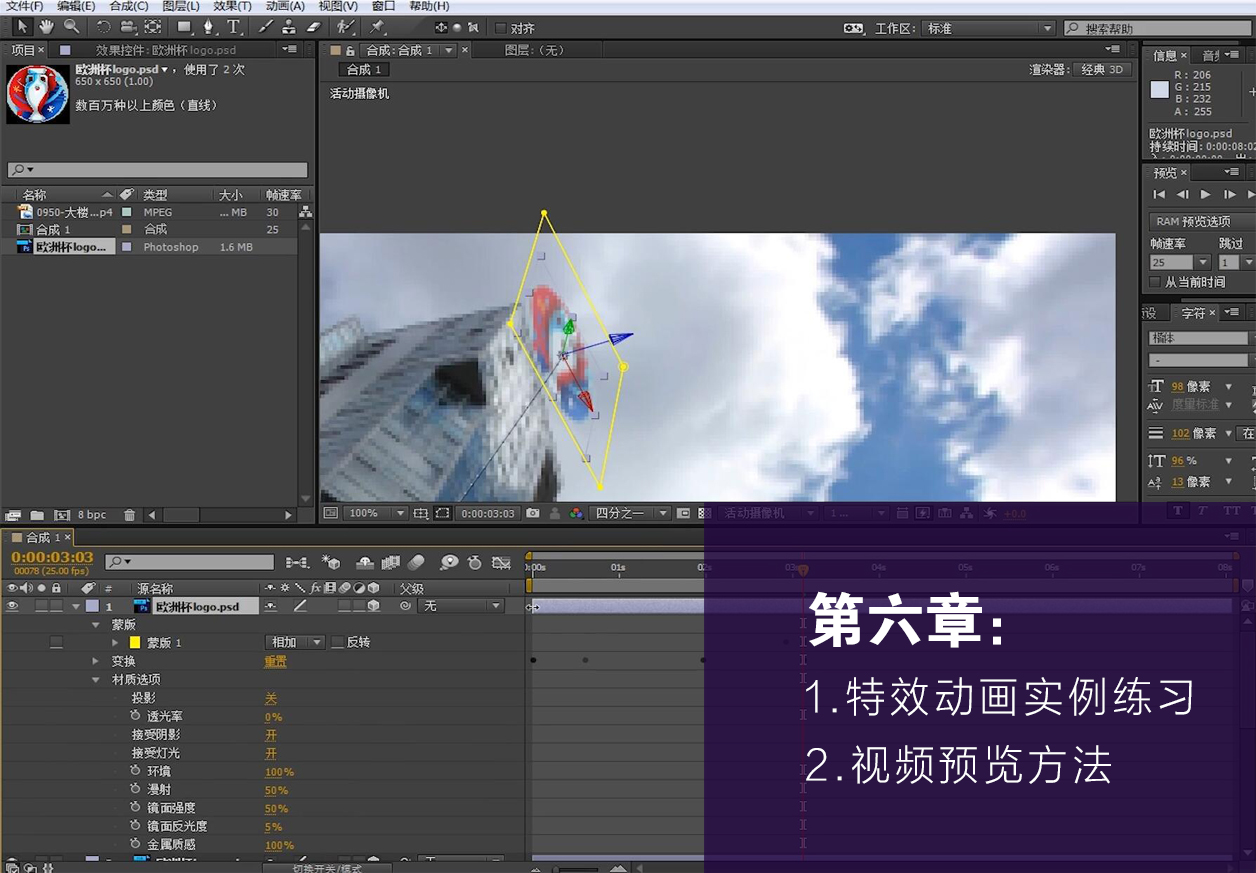1256x873 pixels.
Task: Click the label color swatch of layer 1
Action: (92, 606)
